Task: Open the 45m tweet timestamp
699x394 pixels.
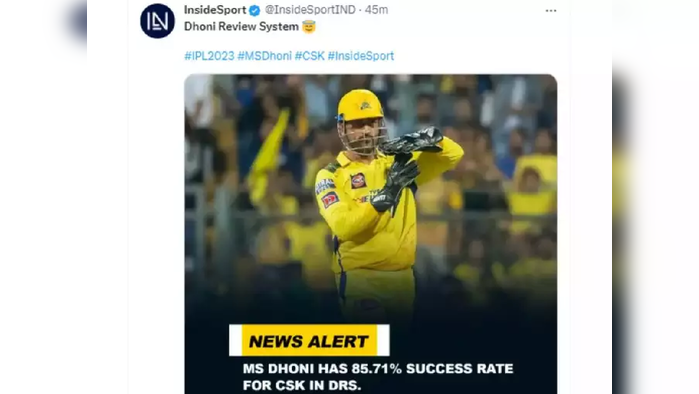Action: tap(376, 10)
